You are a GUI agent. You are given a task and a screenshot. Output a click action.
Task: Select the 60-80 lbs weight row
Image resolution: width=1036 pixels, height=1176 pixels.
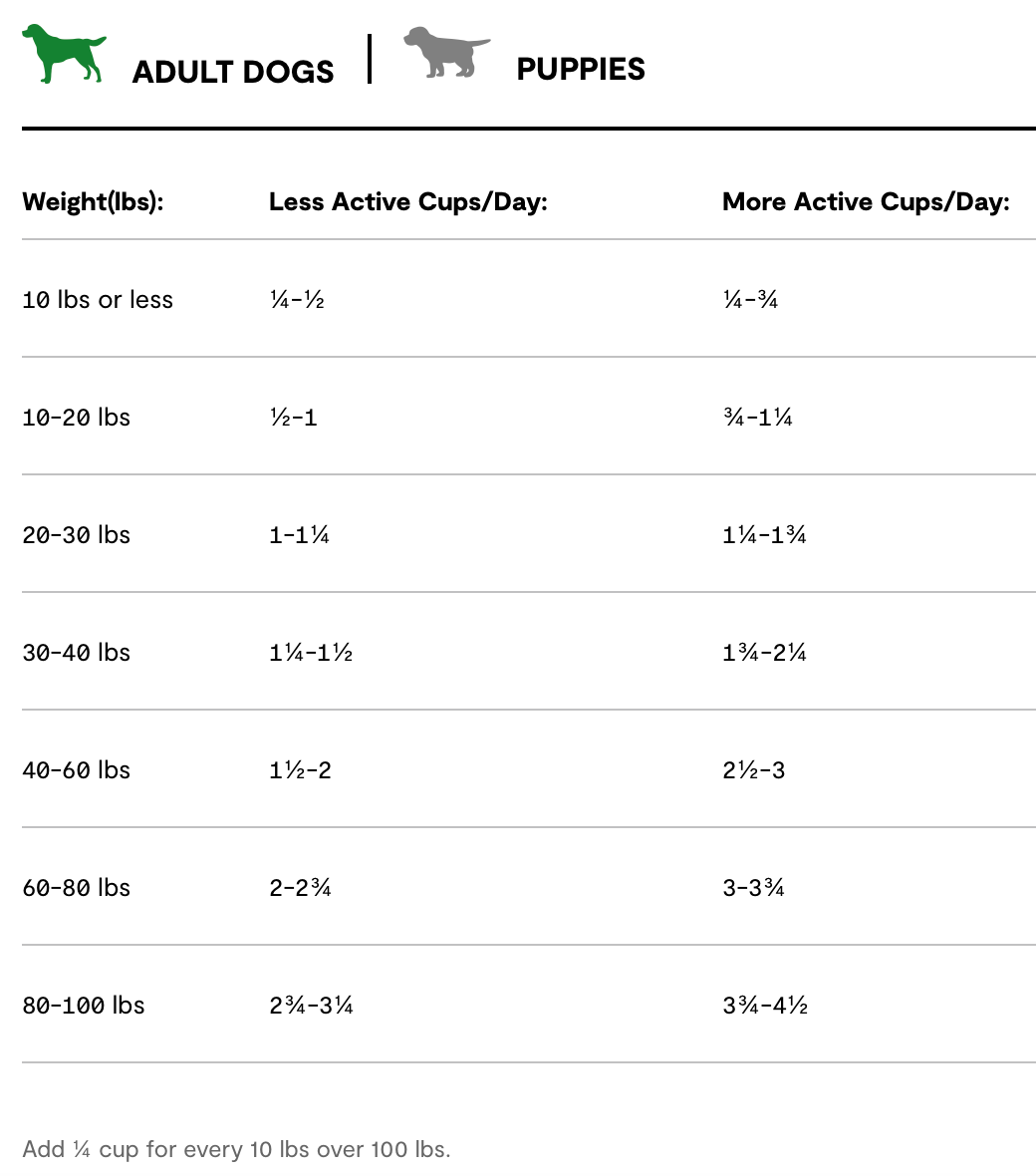click(77, 888)
